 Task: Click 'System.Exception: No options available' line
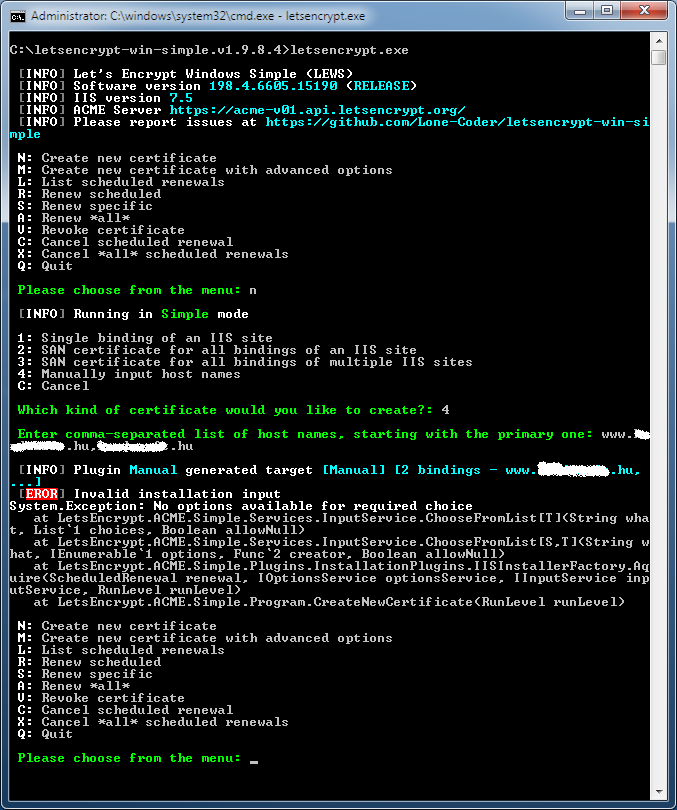click(241, 506)
